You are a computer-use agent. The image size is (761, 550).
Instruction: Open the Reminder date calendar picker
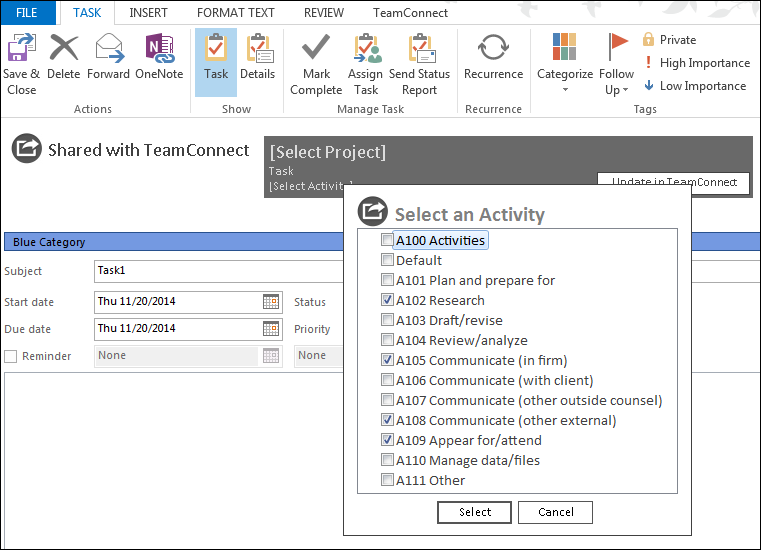[271, 356]
